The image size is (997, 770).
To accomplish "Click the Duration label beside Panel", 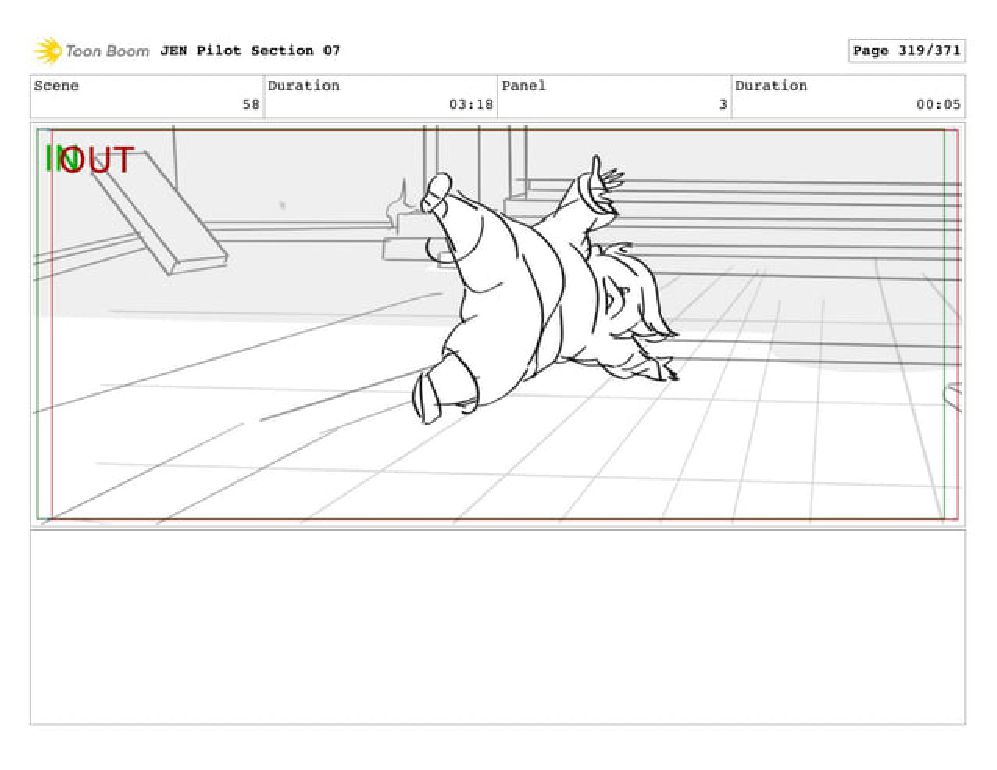I will (771, 86).
